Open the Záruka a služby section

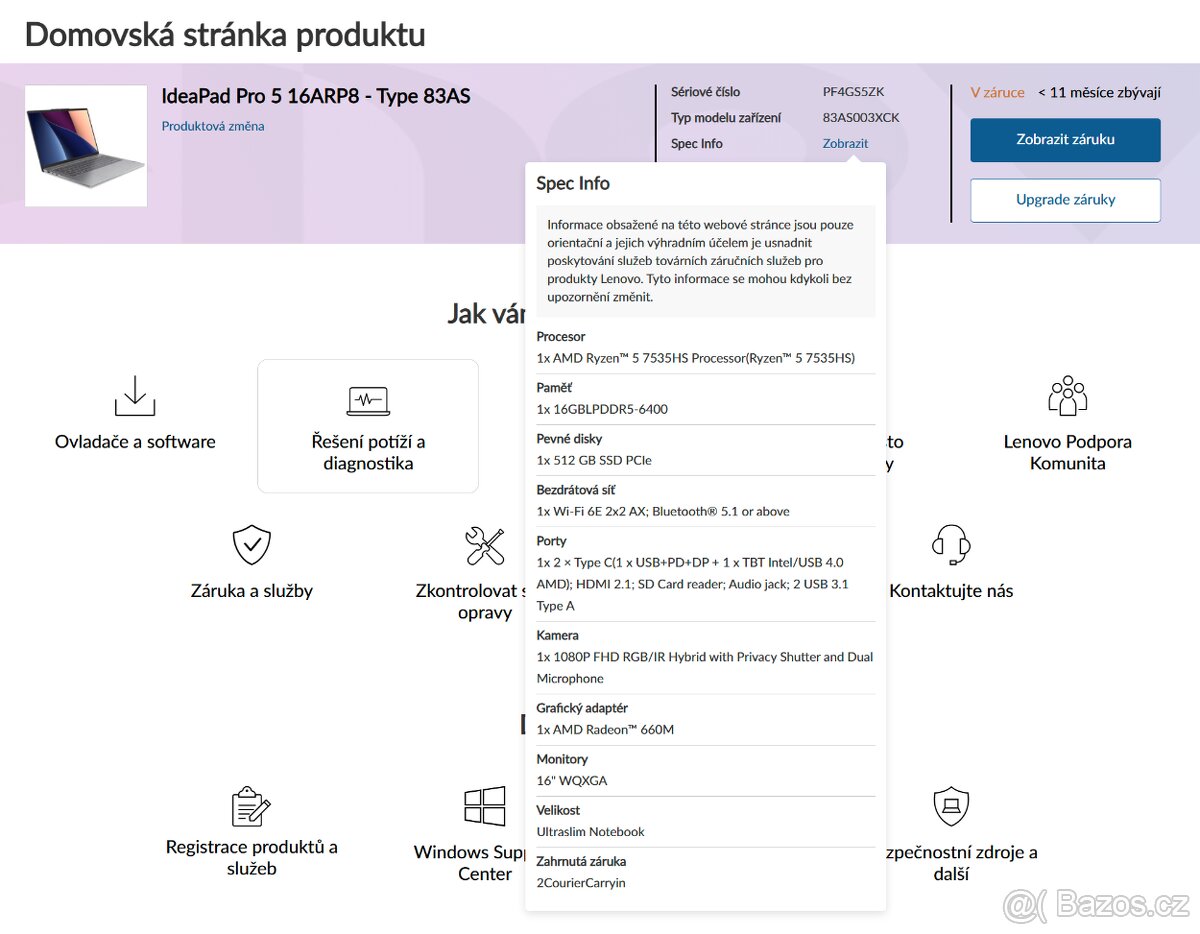pos(251,591)
